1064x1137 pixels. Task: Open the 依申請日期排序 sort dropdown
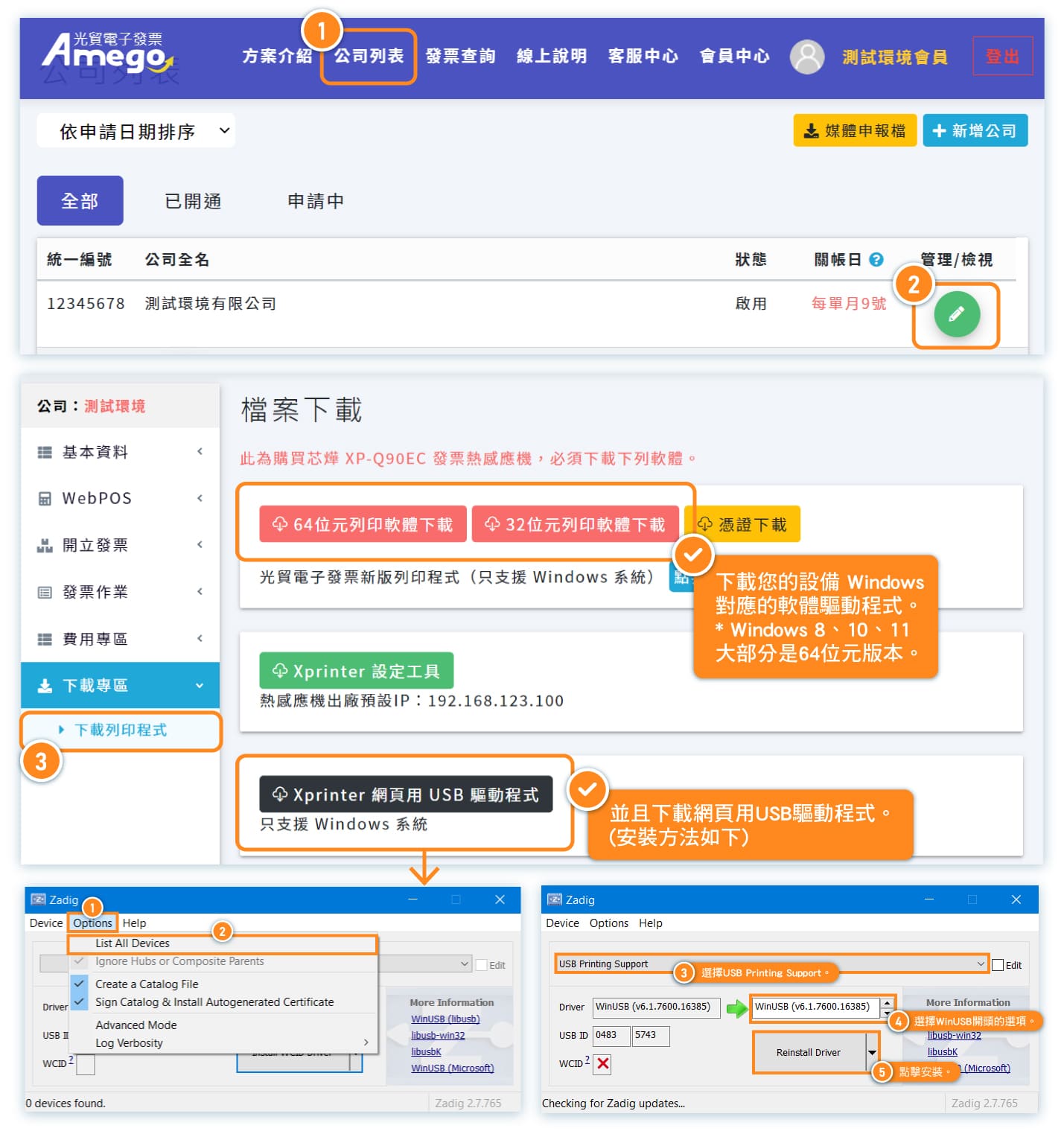(136, 132)
